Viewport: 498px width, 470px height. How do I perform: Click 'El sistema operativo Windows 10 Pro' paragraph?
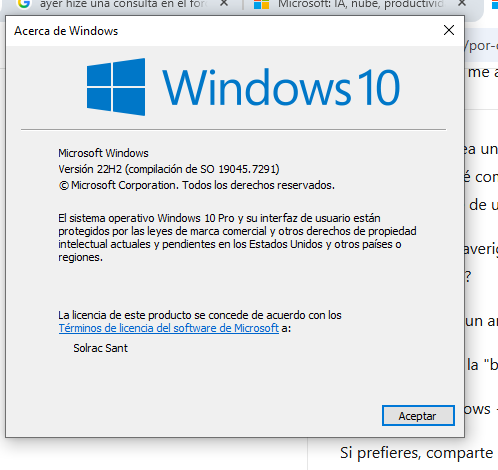pyautogui.click(x=237, y=238)
